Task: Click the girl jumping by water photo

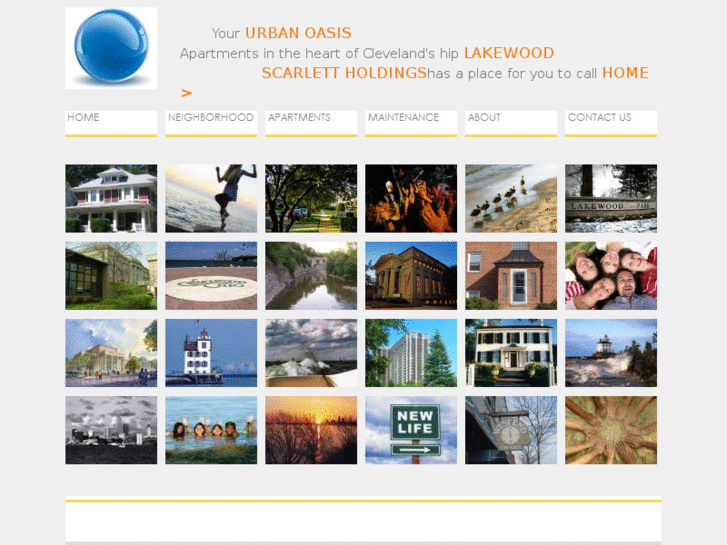Action: pyautogui.click(x=211, y=199)
